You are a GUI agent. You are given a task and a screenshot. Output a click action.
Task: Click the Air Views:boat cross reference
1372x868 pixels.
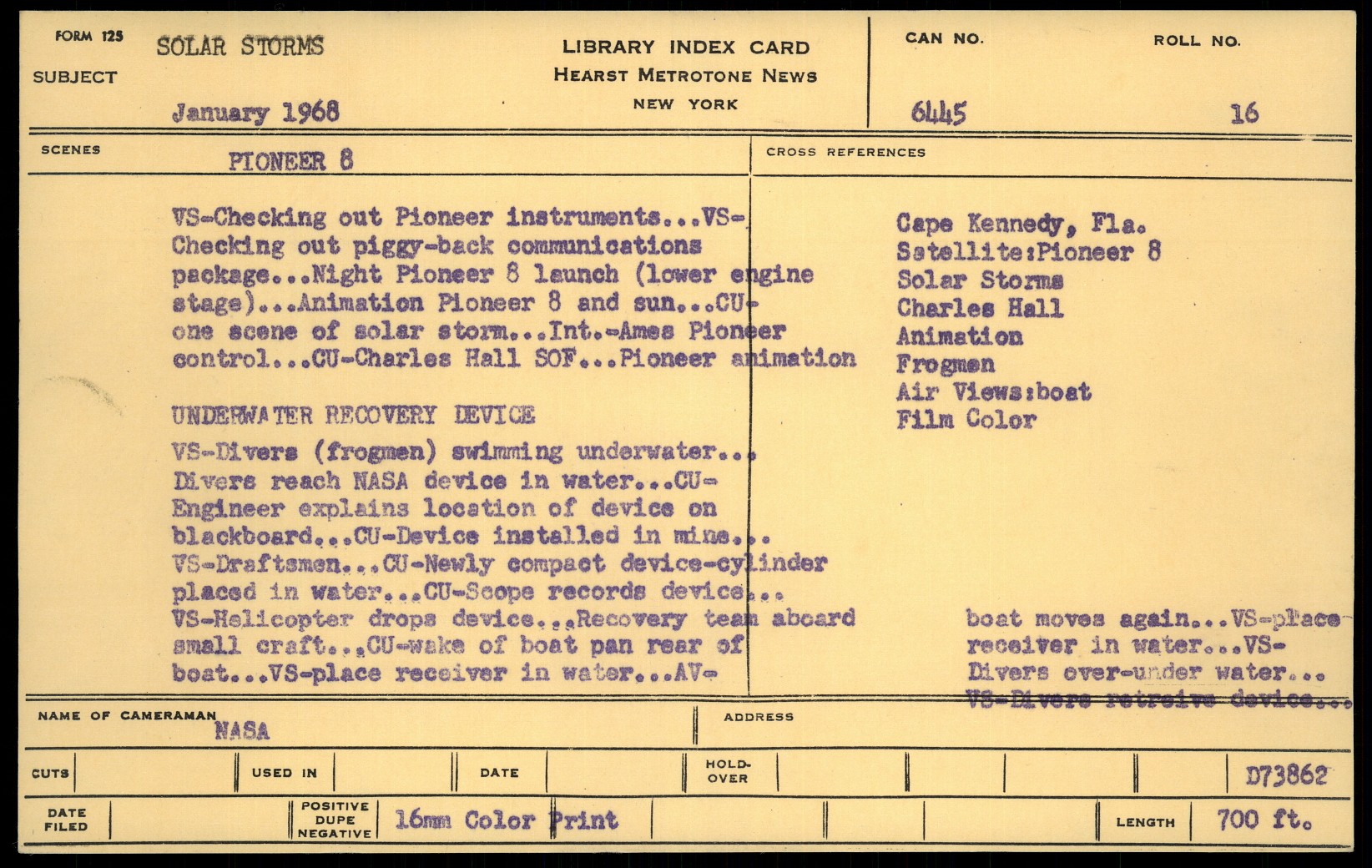tap(993, 392)
